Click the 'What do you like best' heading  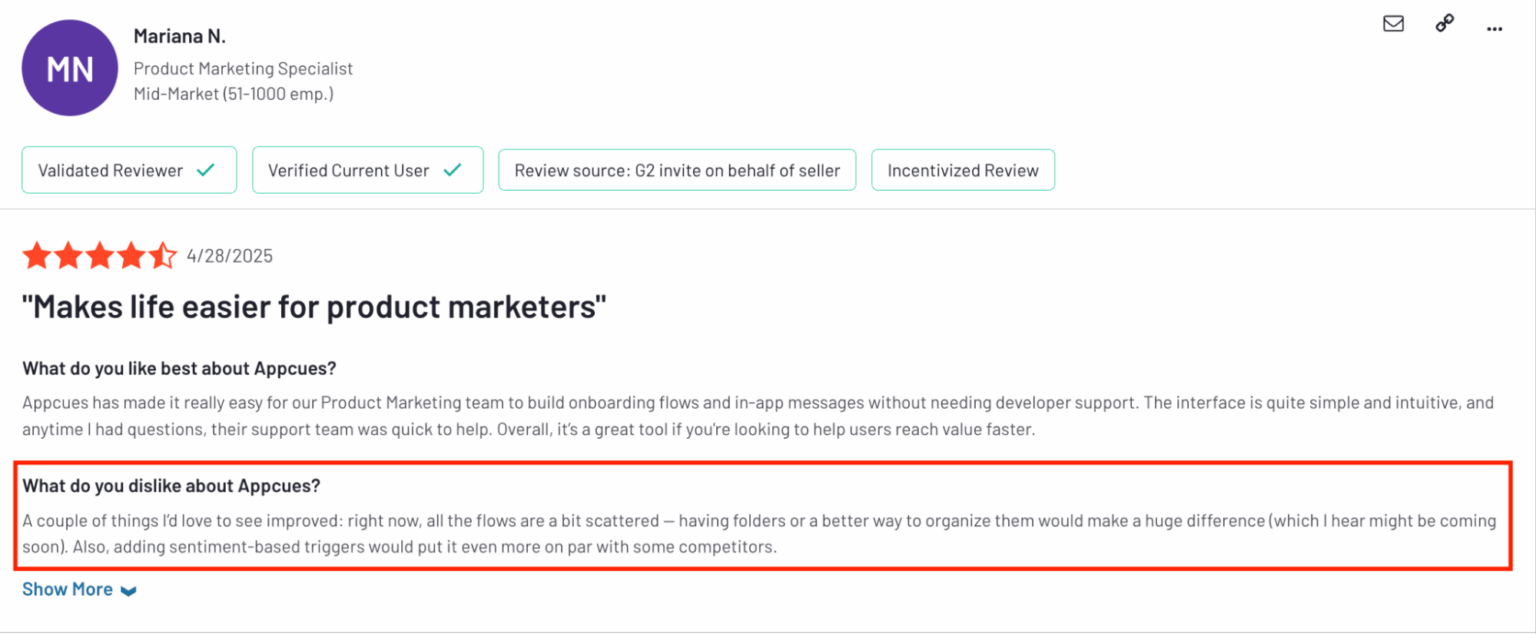pos(179,368)
